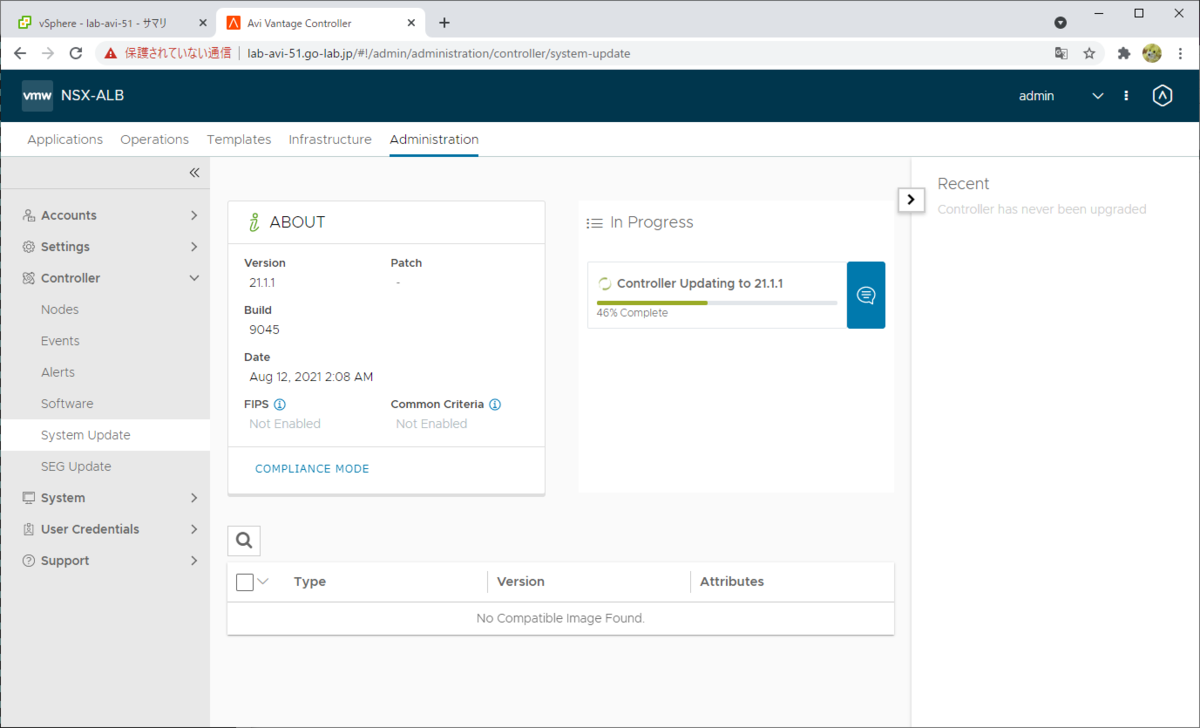
Task: Click the translate page icon in address bar
Action: point(1061,53)
